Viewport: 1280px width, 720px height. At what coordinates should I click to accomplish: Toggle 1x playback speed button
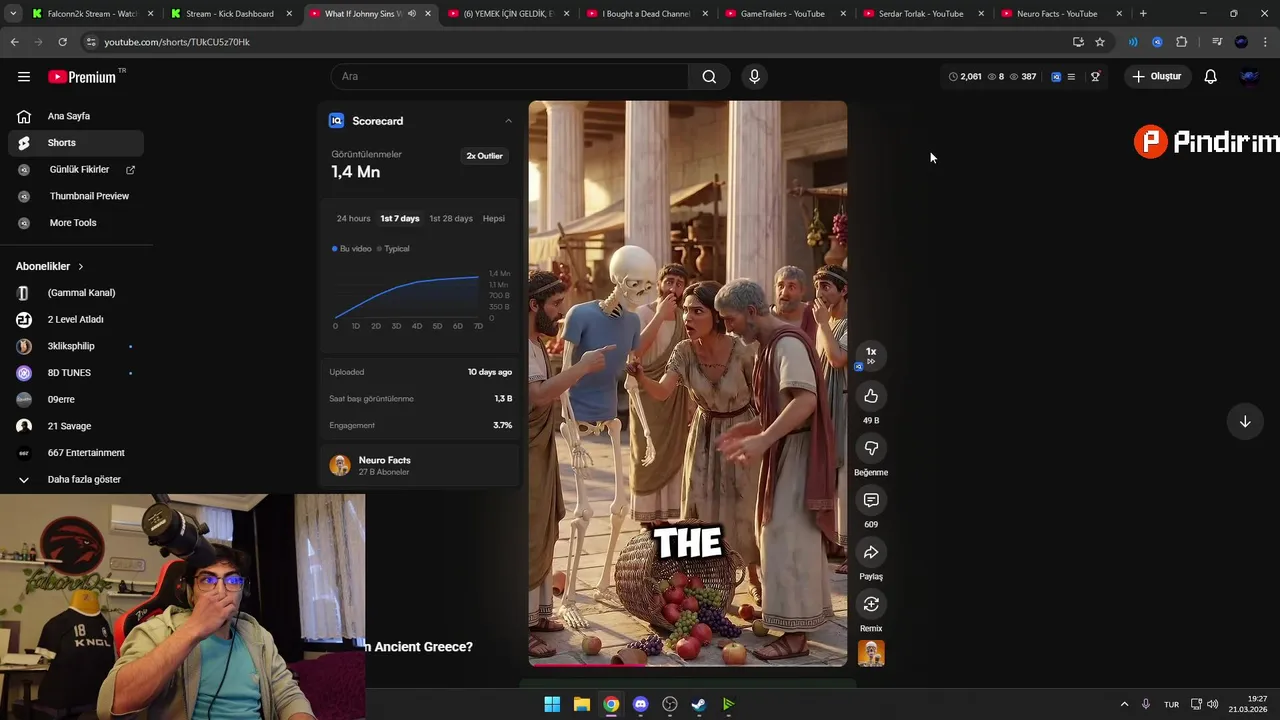coord(871,355)
